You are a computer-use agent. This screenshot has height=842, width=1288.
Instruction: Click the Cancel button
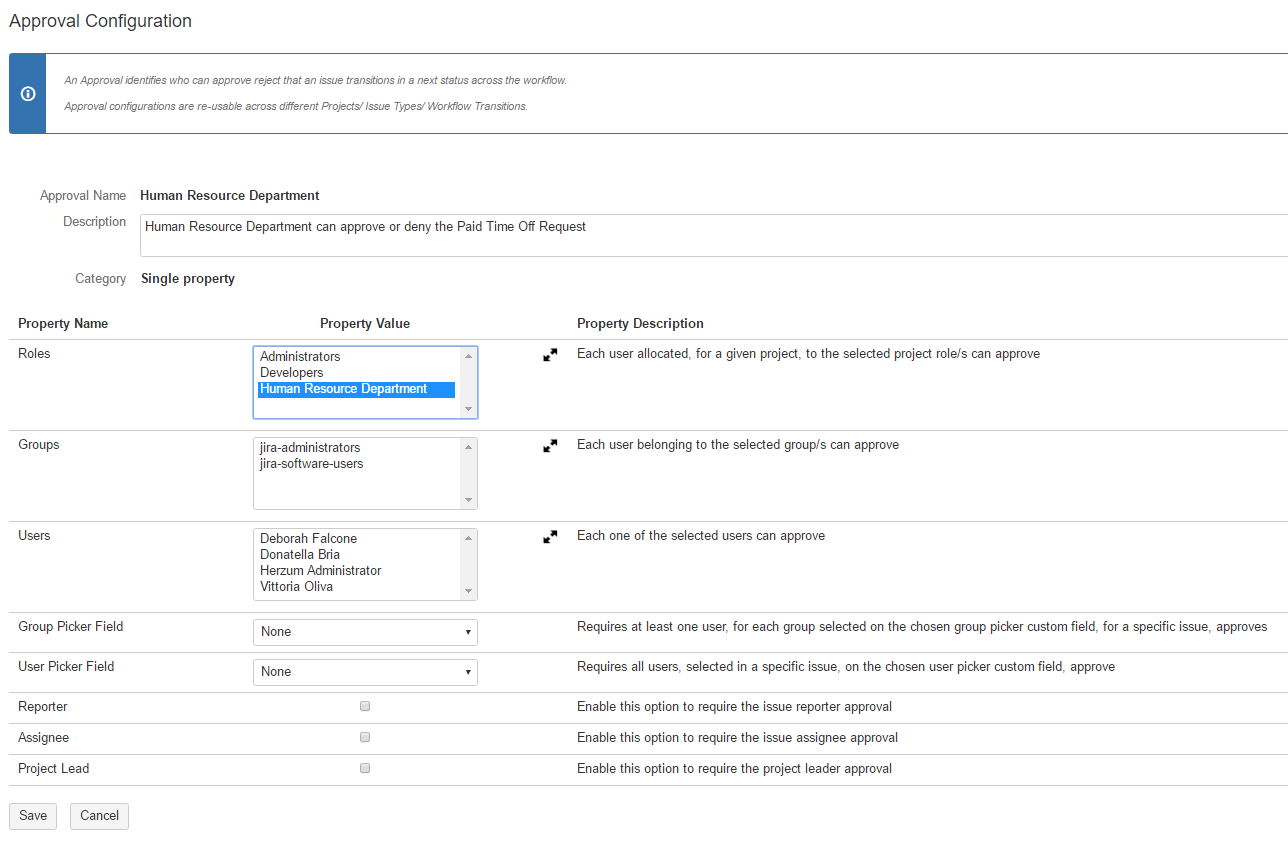tap(99, 816)
